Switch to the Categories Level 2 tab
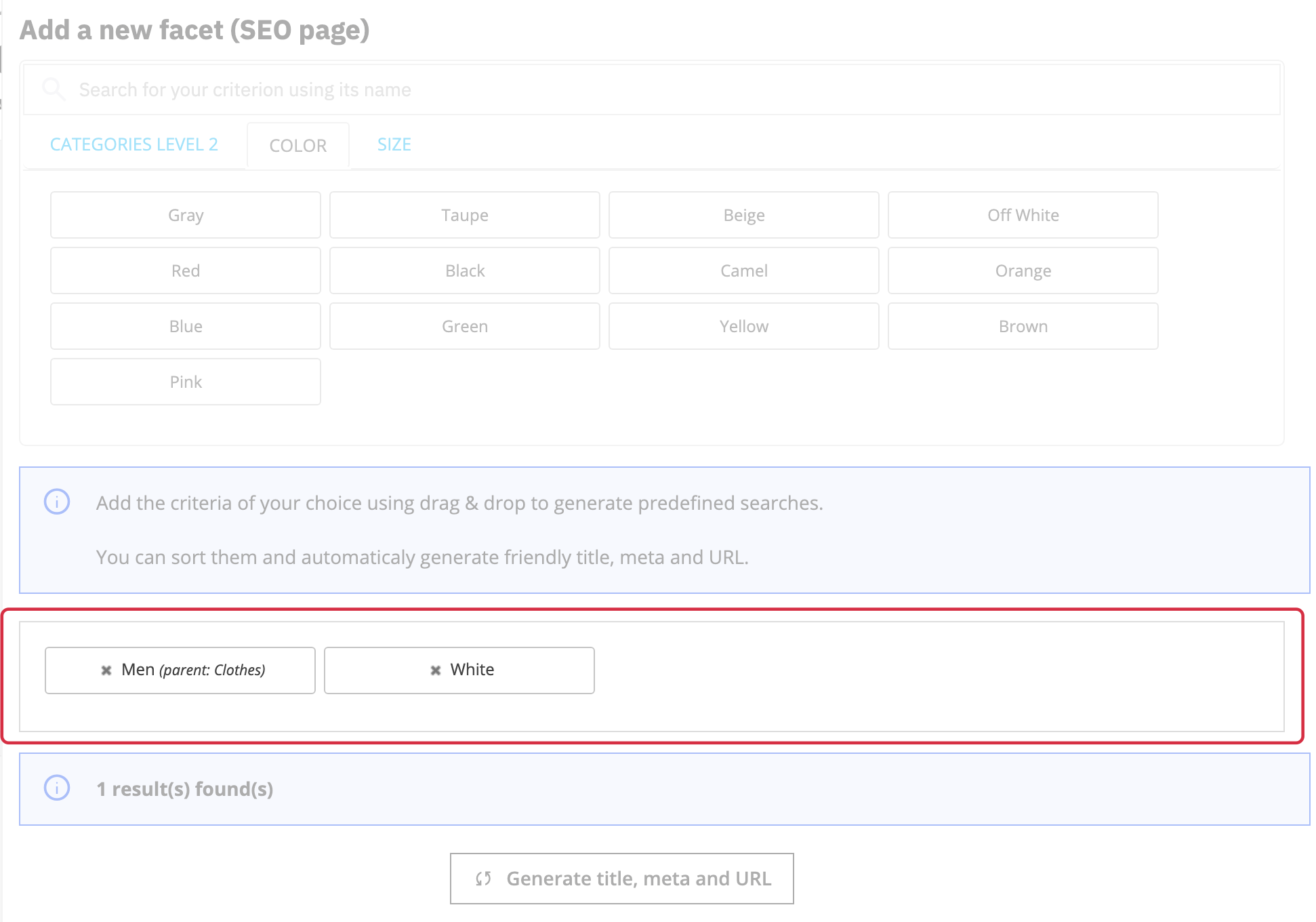The width and height of the screenshot is (1316, 922). coord(134,144)
